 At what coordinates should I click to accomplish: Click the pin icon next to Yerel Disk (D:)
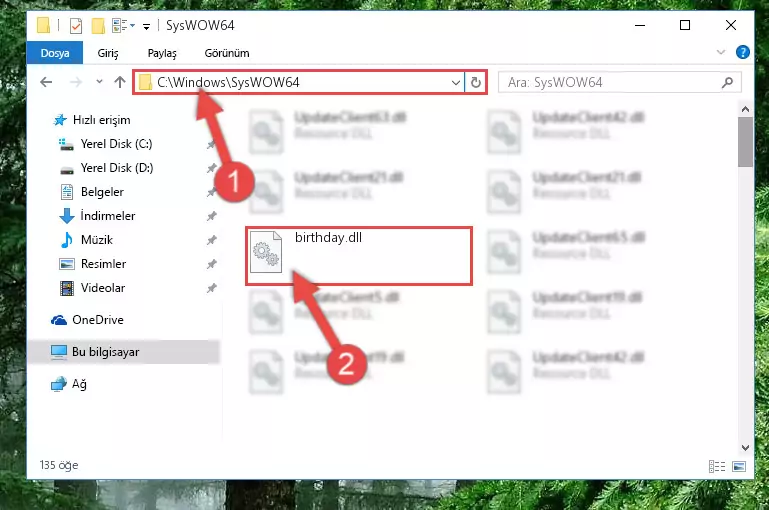(x=211, y=168)
